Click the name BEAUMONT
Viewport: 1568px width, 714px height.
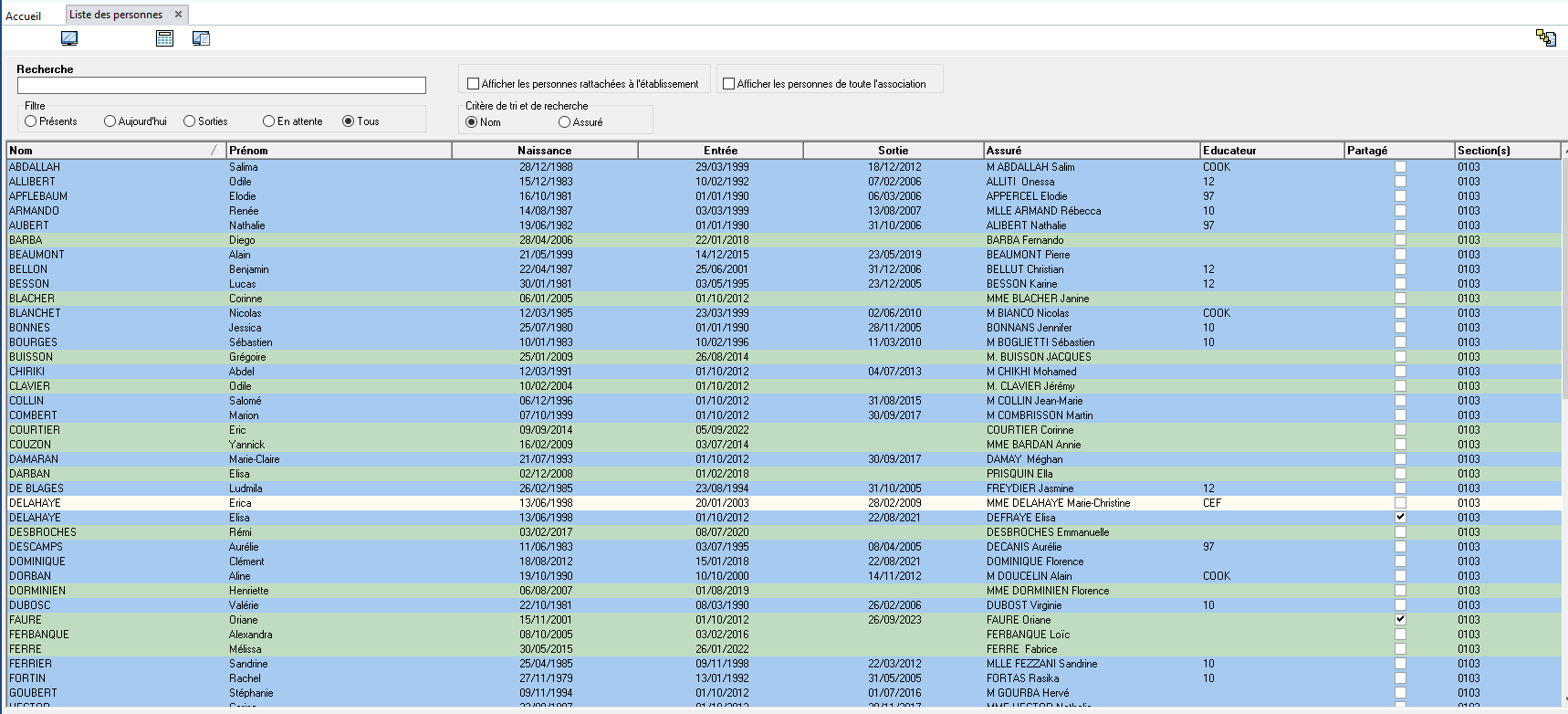[x=37, y=255]
